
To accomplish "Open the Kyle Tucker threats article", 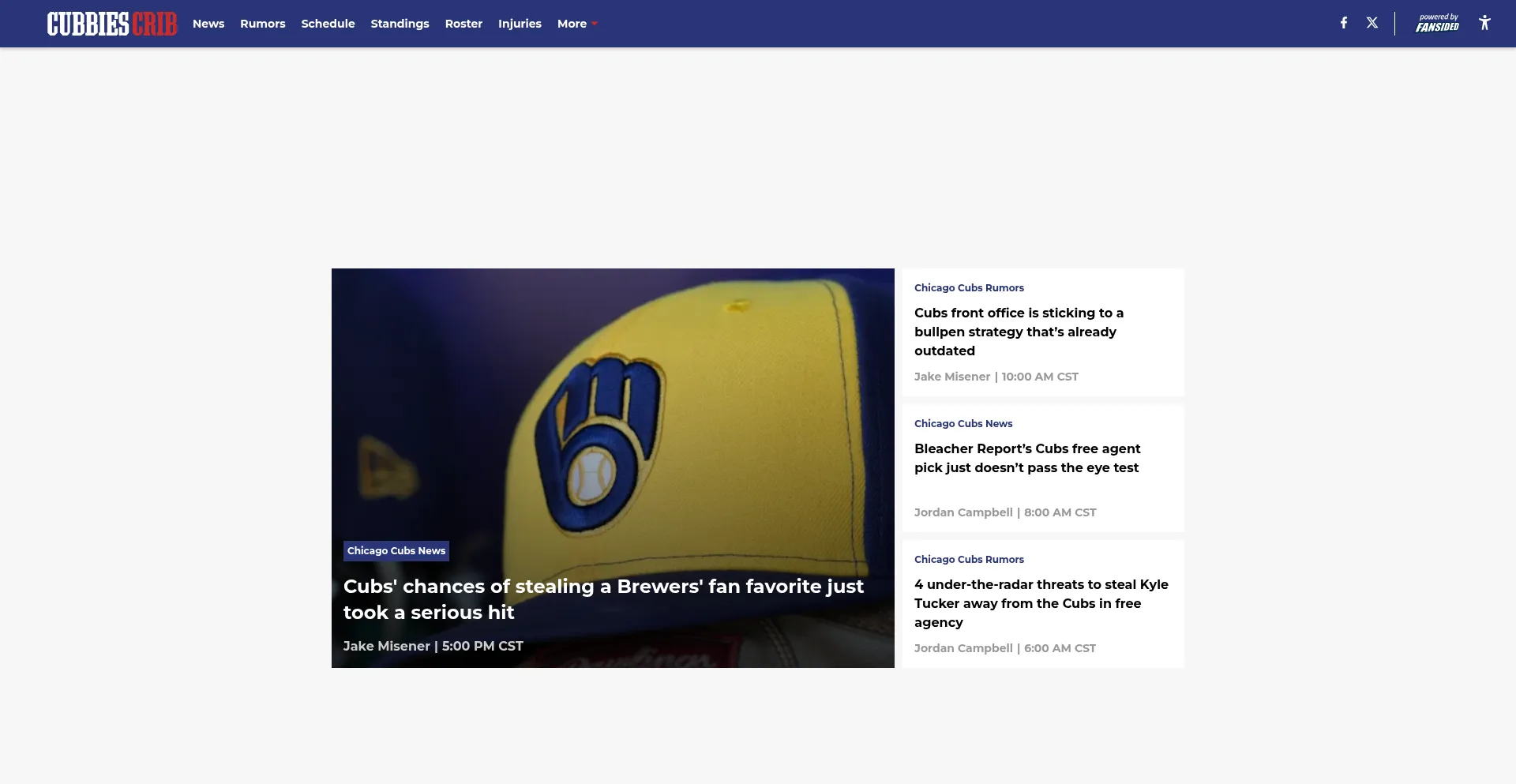I will (1041, 603).
